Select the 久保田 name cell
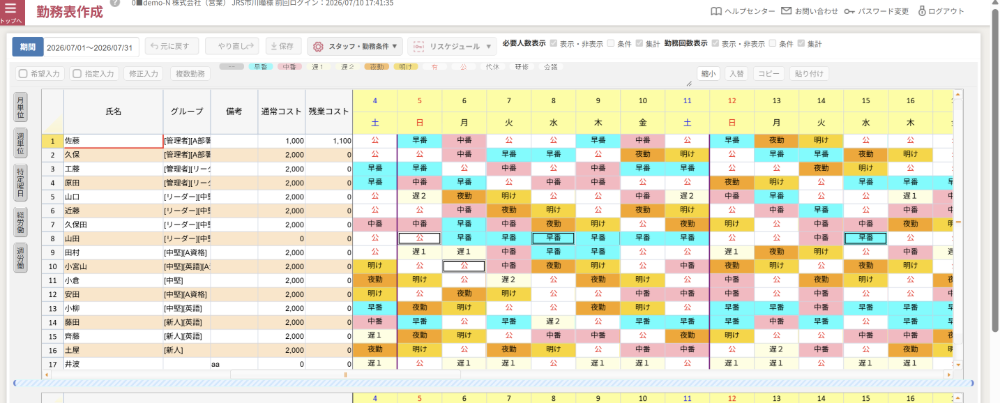 [114, 224]
